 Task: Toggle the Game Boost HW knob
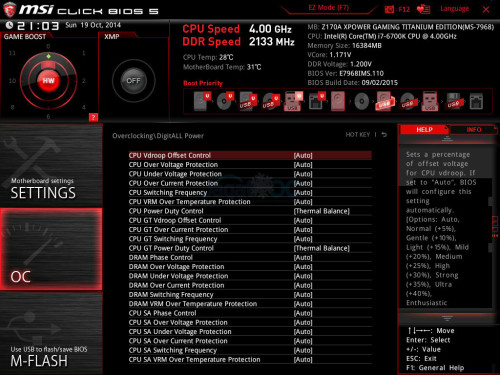click(48, 81)
